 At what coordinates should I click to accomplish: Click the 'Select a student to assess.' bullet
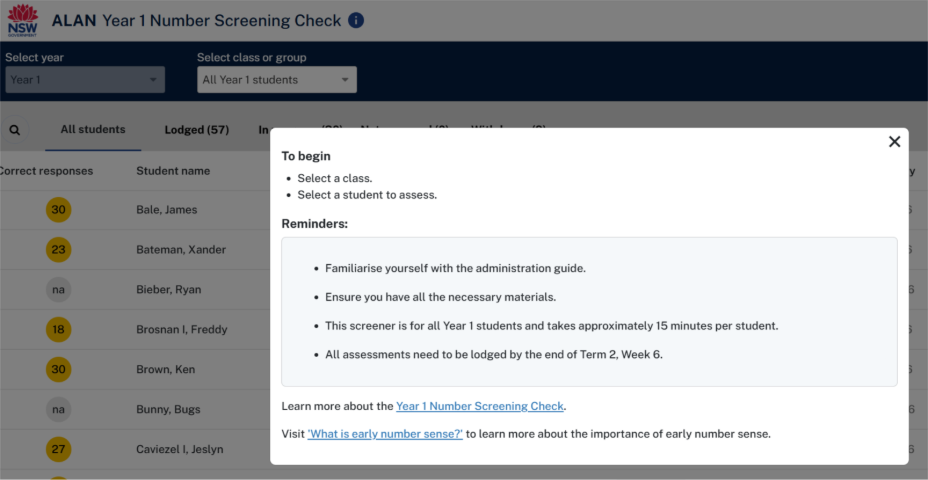point(367,195)
